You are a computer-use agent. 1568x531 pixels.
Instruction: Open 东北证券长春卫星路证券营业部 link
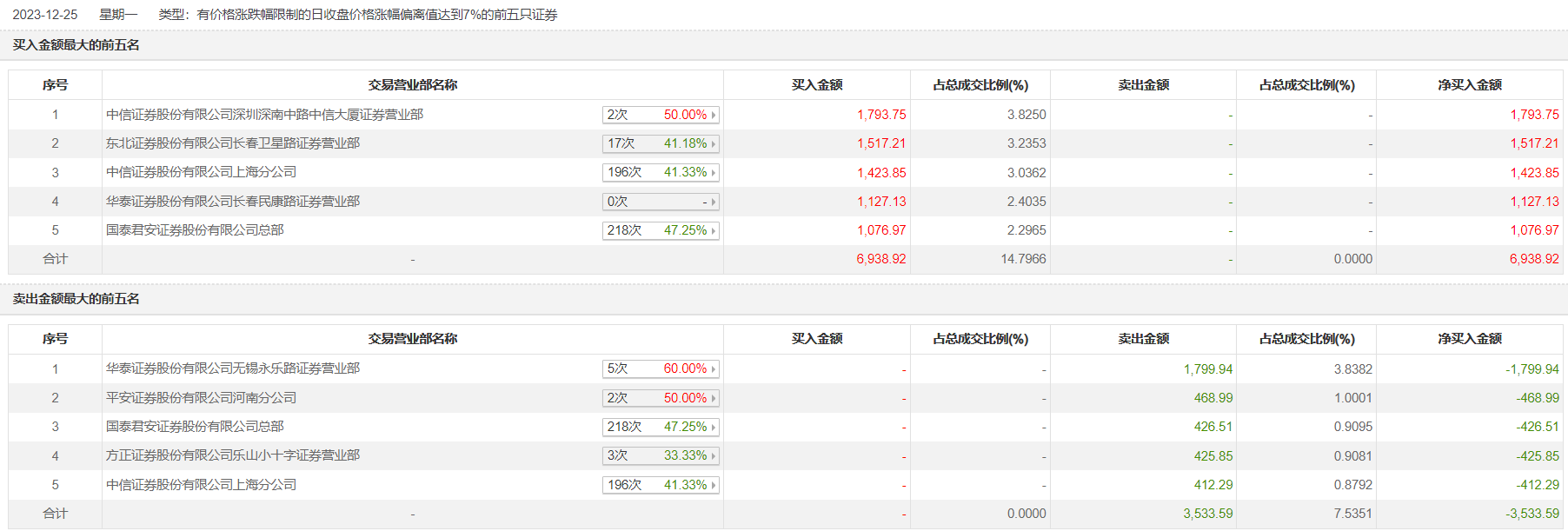point(233,143)
